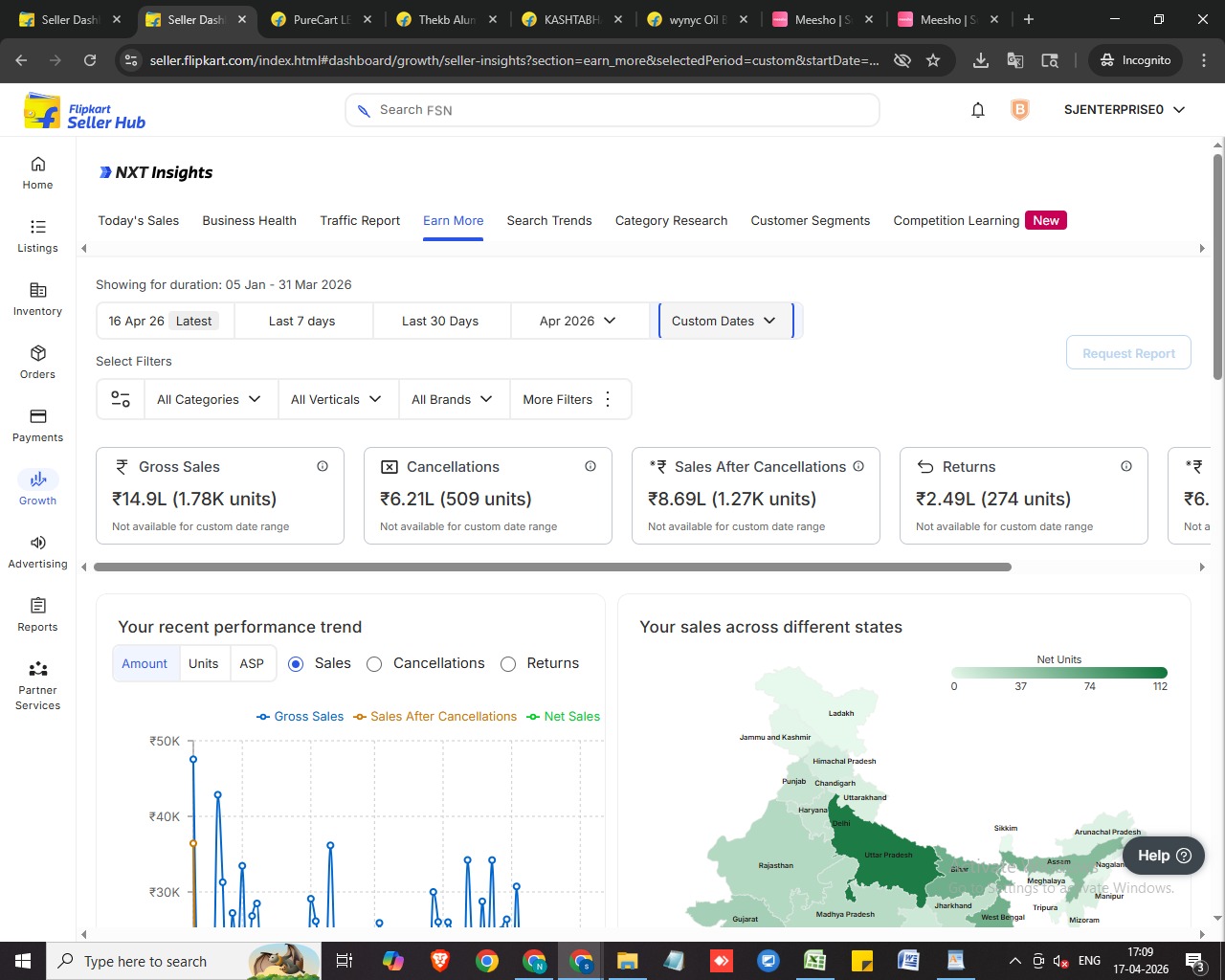This screenshot has height=980, width=1225.
Task: Open the Category Research tab
Action: (672, 220)
